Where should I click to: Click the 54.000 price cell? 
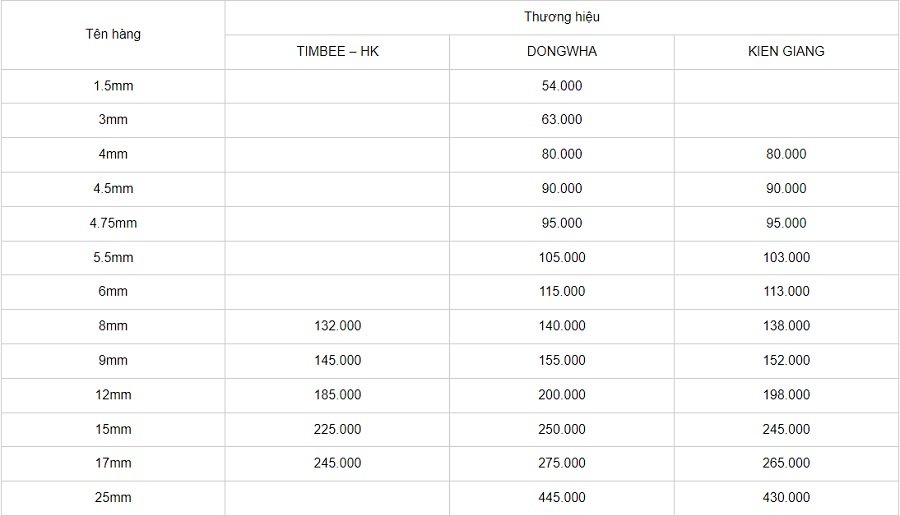[561, 86]
